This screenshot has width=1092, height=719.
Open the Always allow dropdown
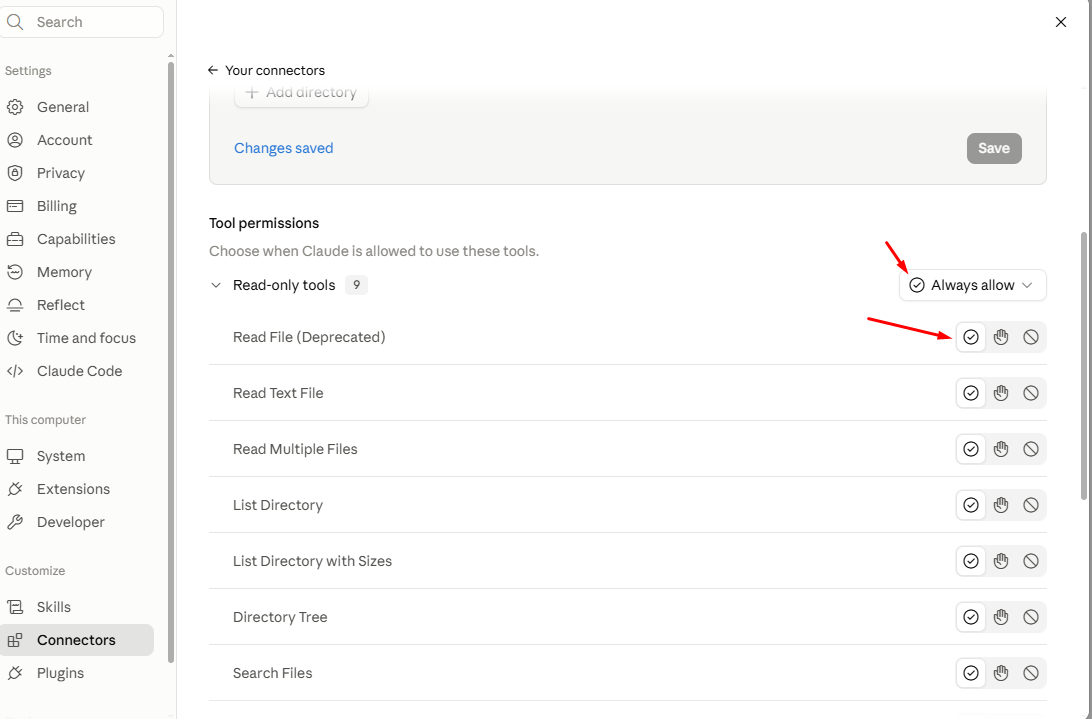(x=972, y=285)
